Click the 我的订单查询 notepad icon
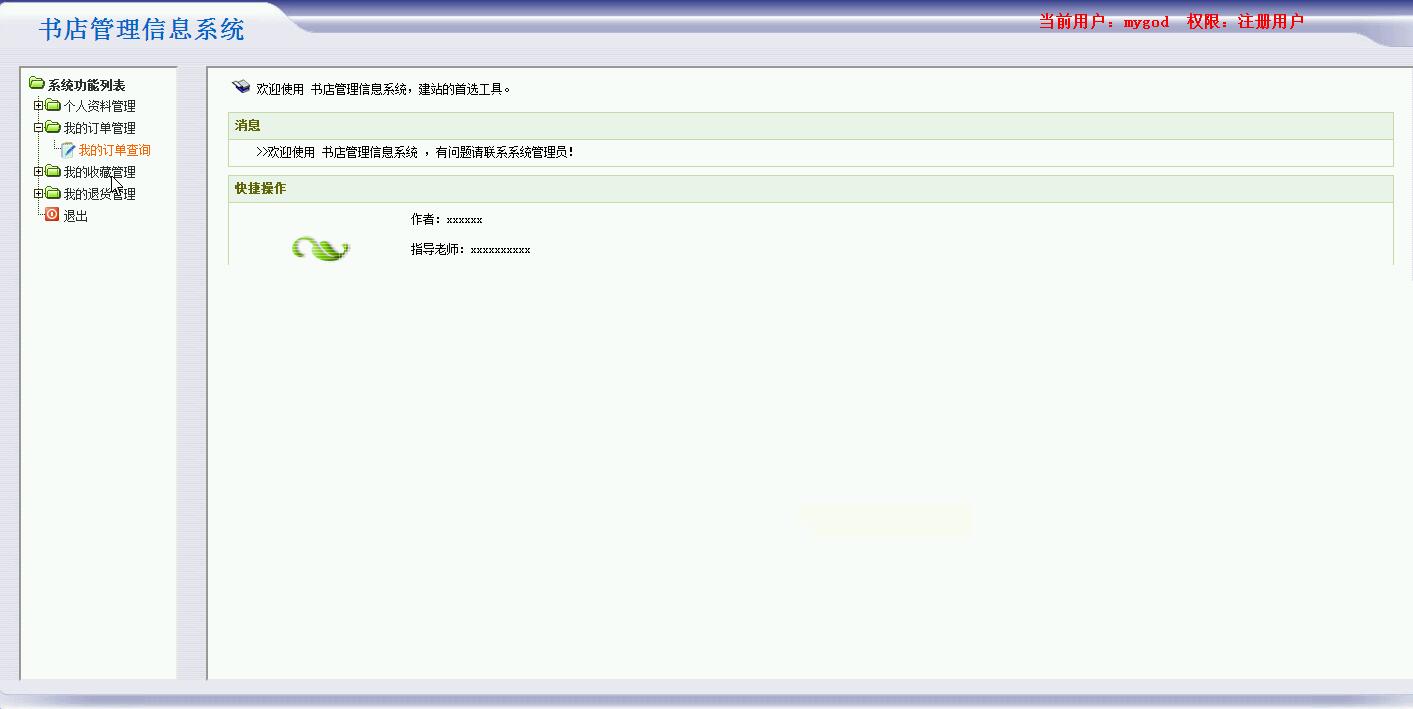The image size is (1413, 709). (x=68, y=150)
